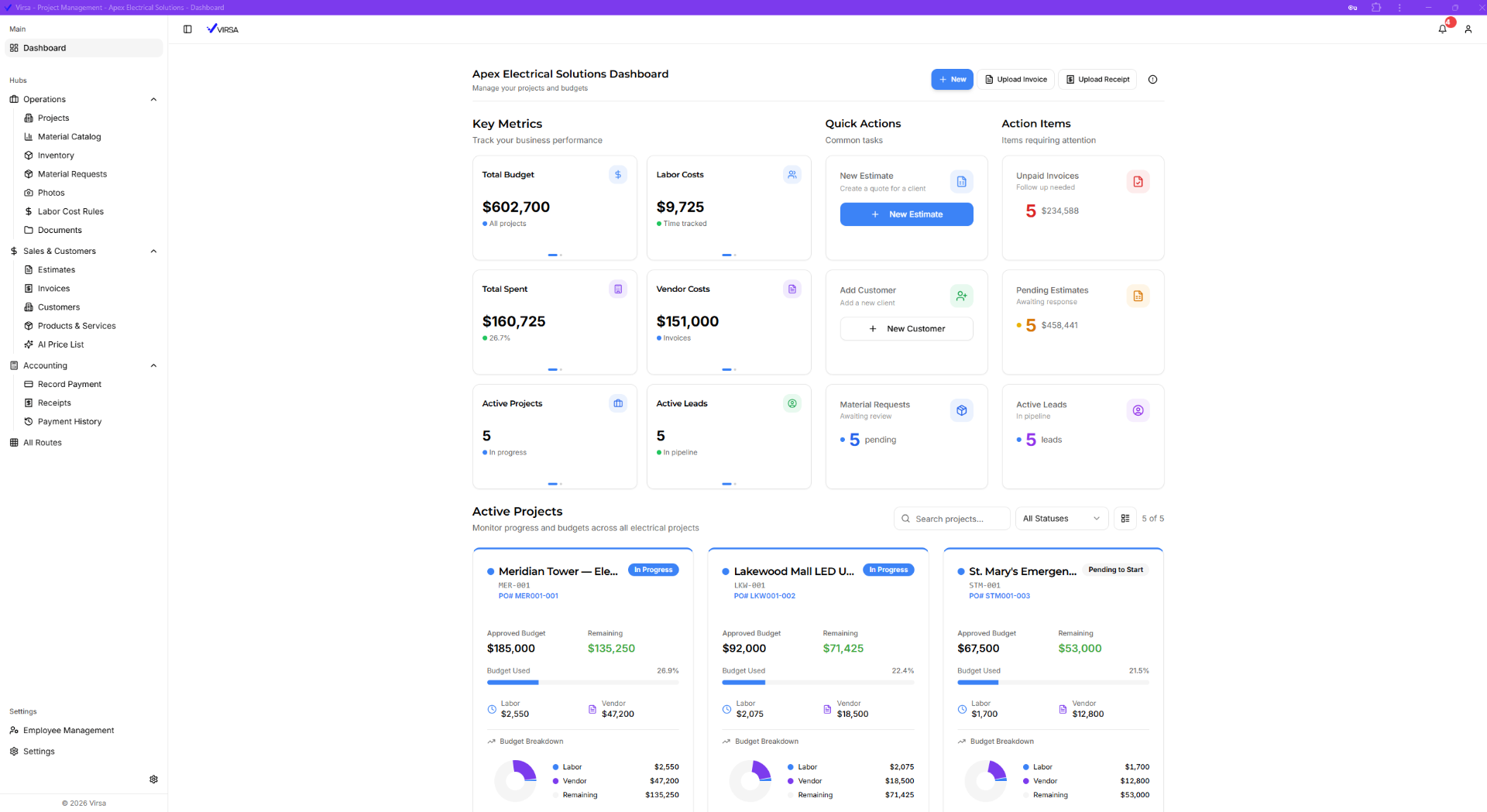This screenshot has width=1487, height=812.
Task: Collapse the Accounting section
Action: pyautogui.click(x=153, y=366)
